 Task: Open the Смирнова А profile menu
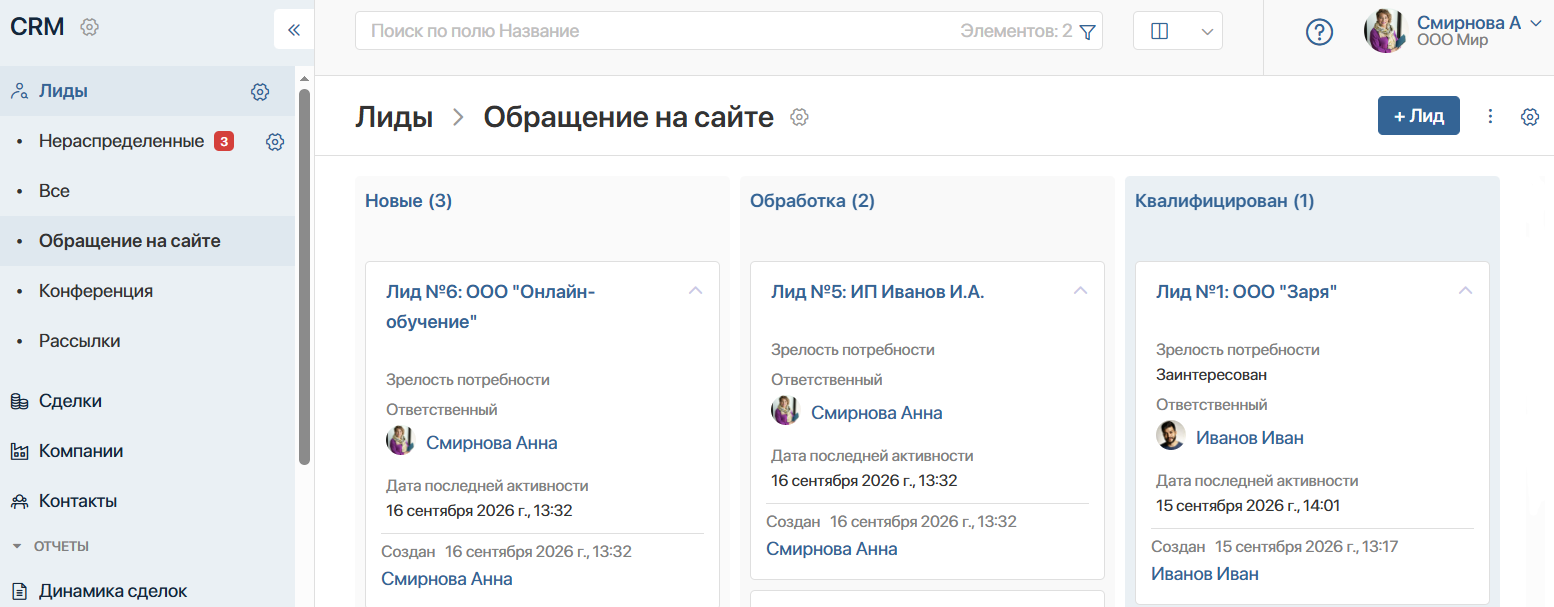1454,31
